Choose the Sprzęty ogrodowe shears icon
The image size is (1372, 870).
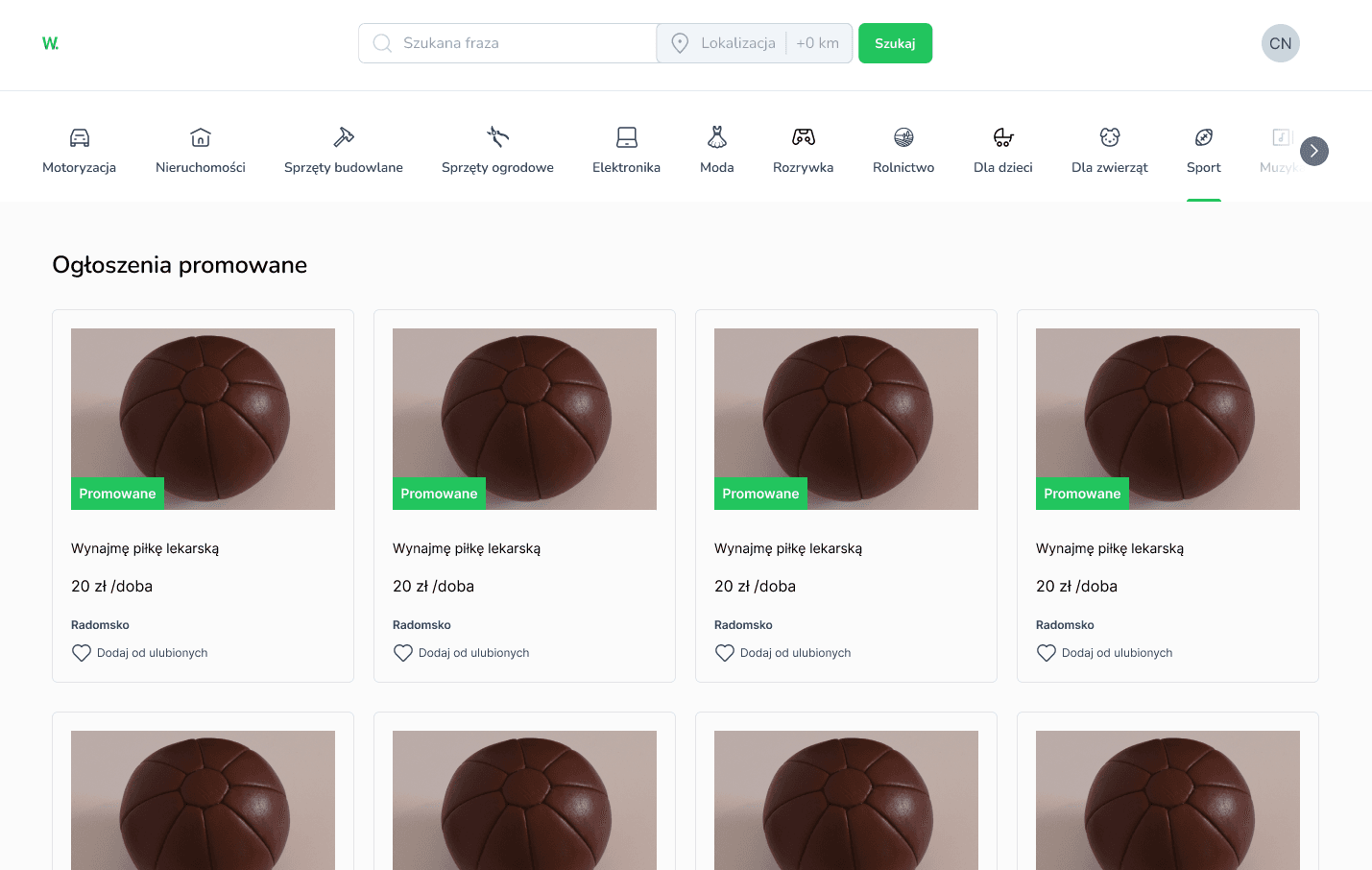497,137
